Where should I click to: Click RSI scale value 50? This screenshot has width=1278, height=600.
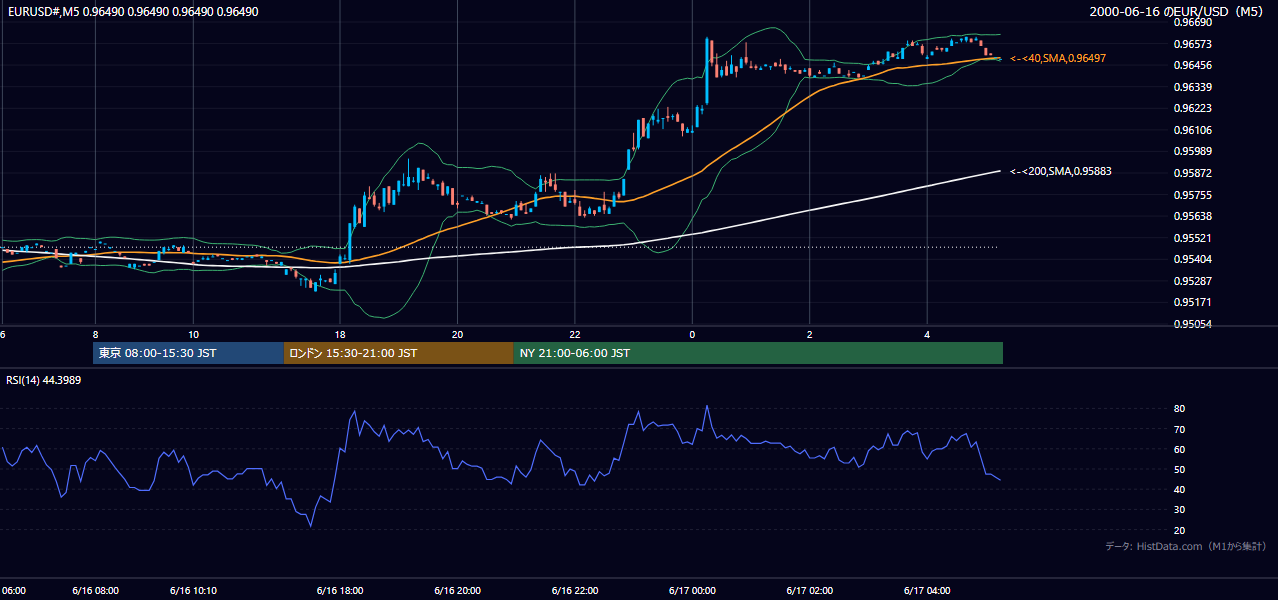coord(1179,469)
